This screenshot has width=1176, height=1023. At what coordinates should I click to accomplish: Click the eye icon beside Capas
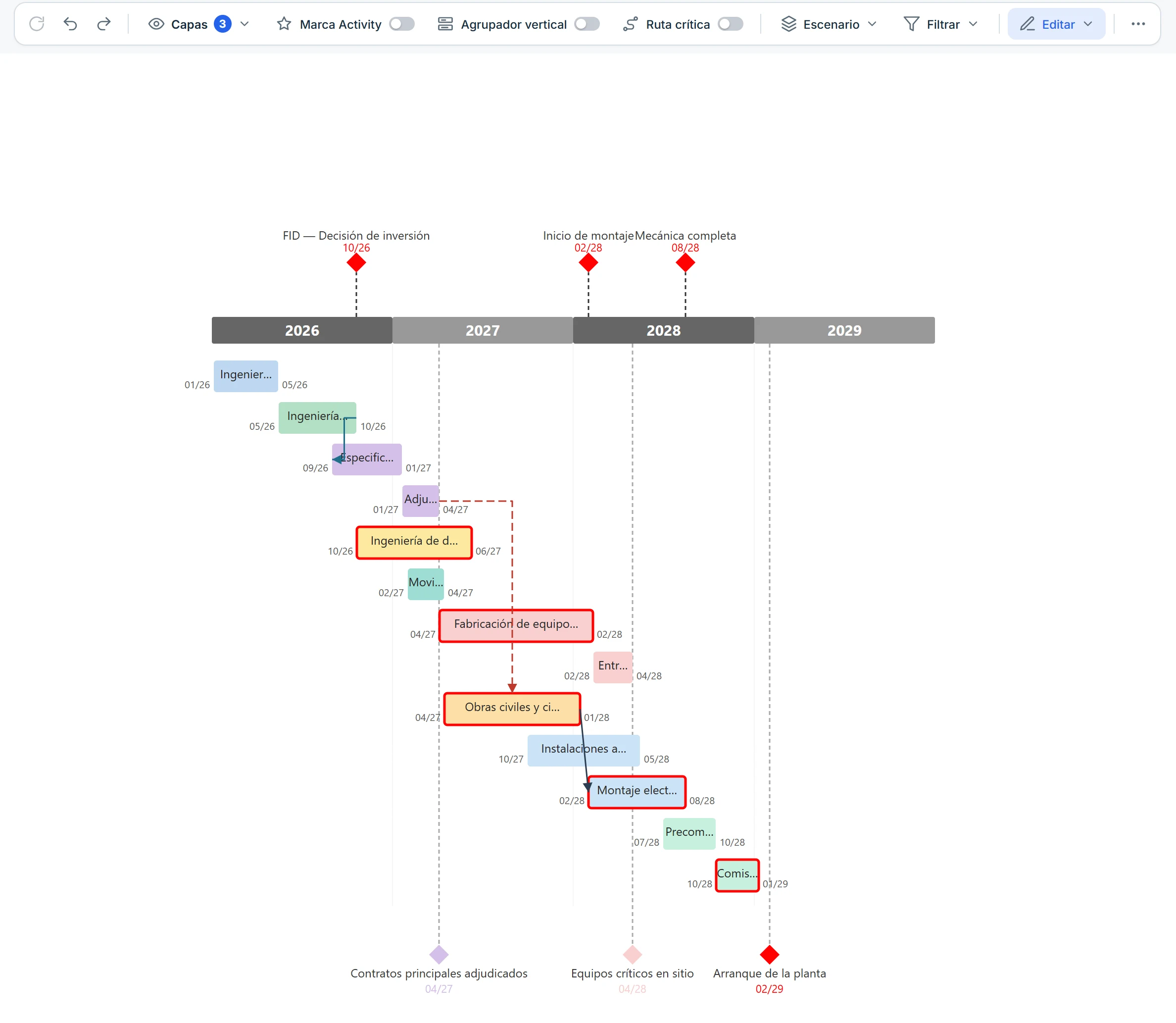tap(156, 24)
